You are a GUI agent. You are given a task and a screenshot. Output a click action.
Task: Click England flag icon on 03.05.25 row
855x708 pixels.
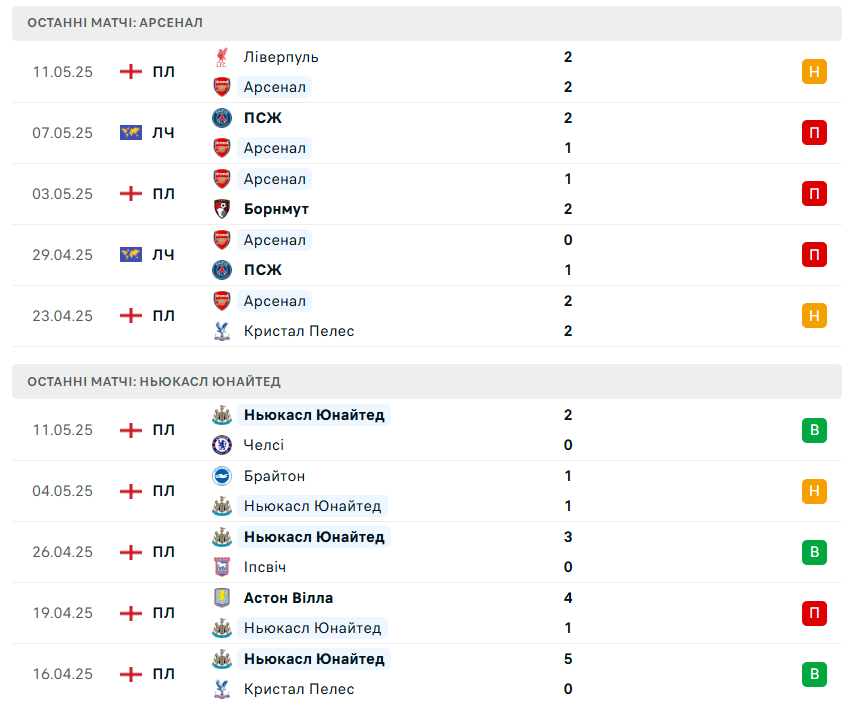click(131, 194)
